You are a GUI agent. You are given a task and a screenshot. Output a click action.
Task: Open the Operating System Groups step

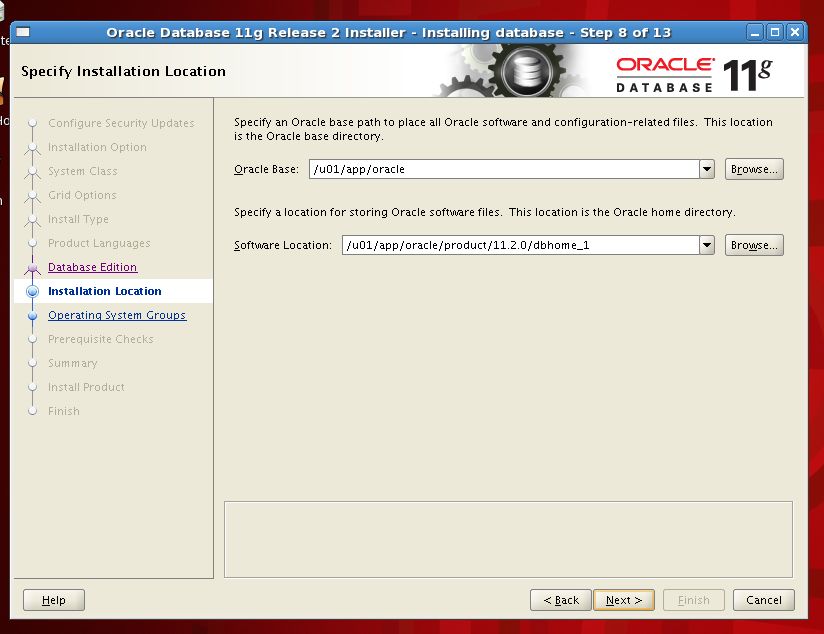coord(117,315)
